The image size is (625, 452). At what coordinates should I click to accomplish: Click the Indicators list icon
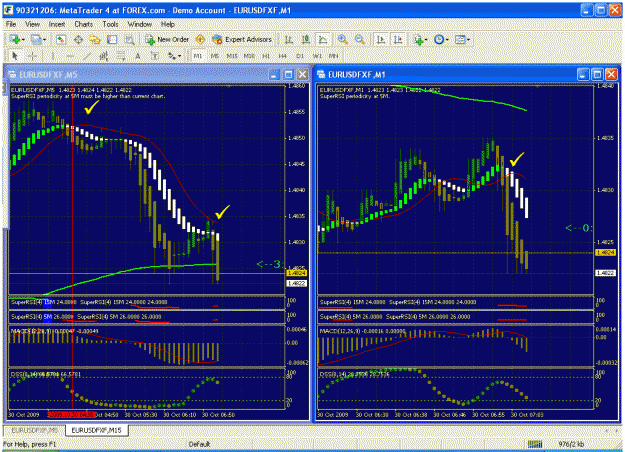419,39
